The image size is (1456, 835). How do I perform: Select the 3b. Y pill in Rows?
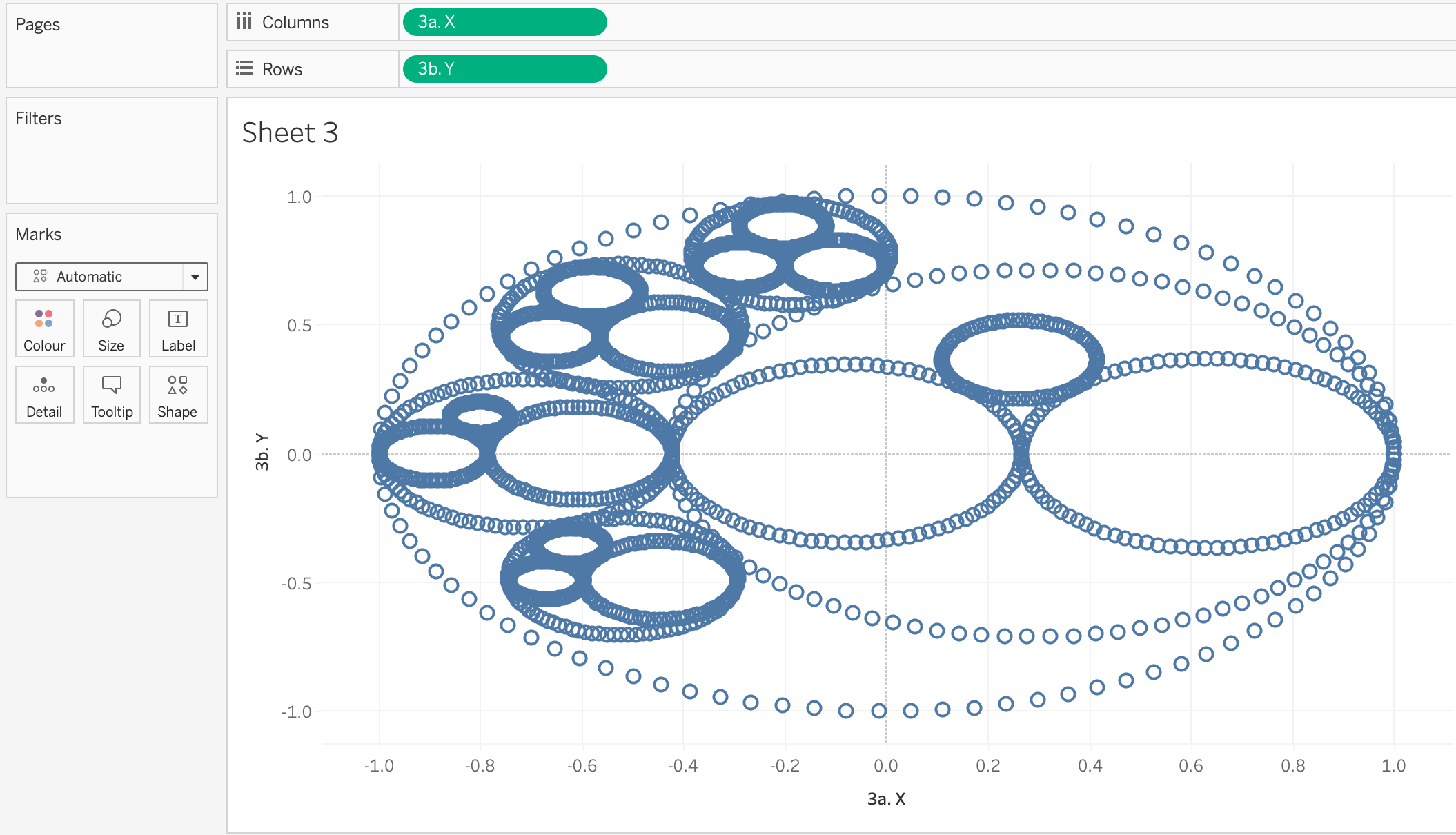click(504, 69)
